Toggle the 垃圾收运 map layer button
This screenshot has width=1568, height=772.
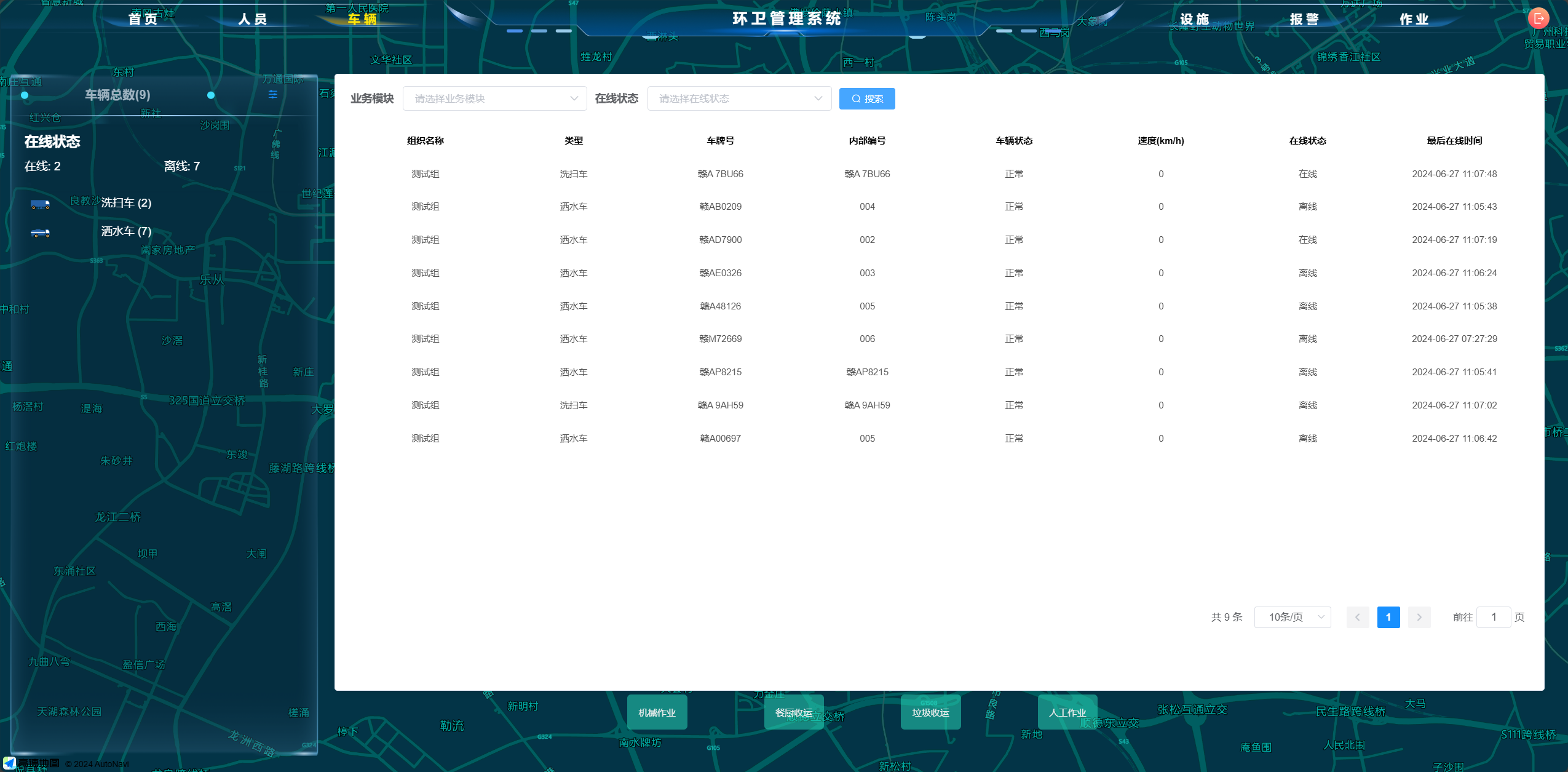pyautogui.click(x=930, y=712)
